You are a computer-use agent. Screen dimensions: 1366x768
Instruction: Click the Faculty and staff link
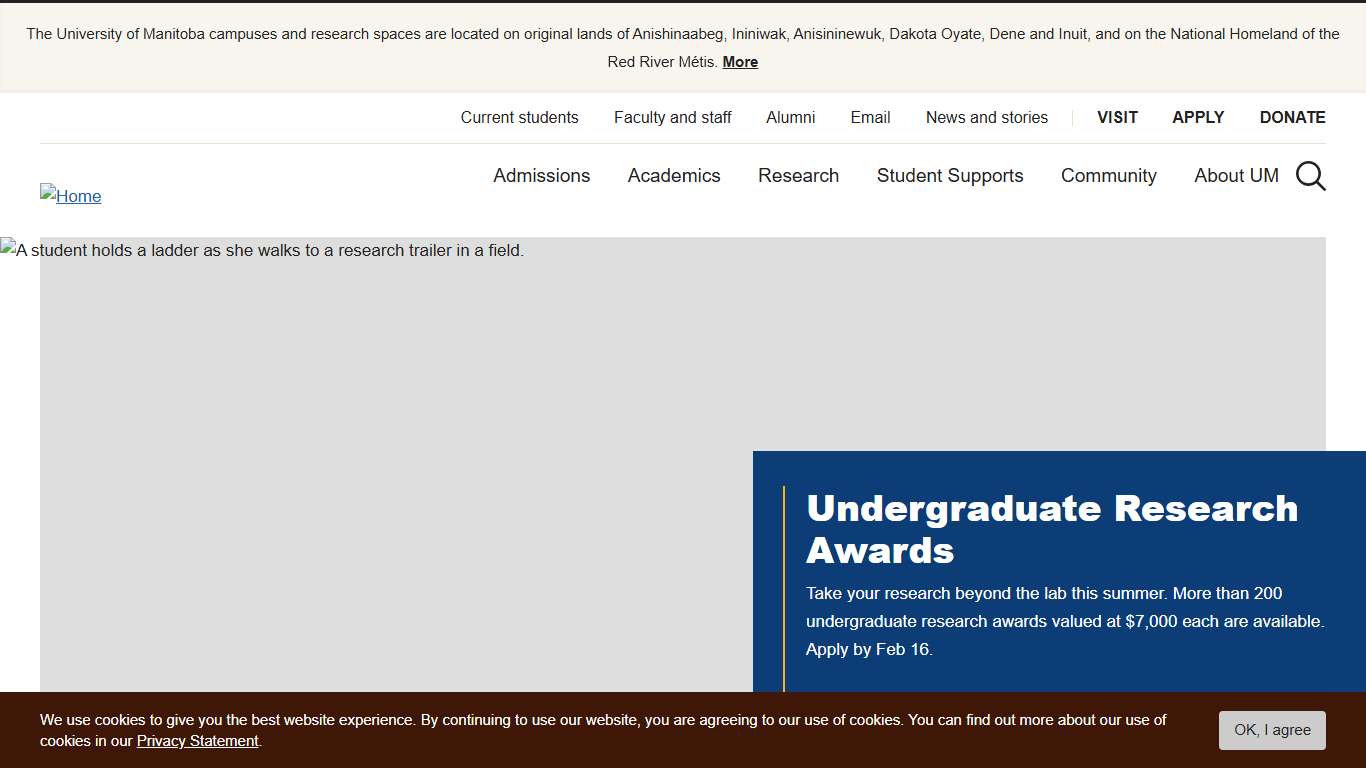click(x=672, y=117)
